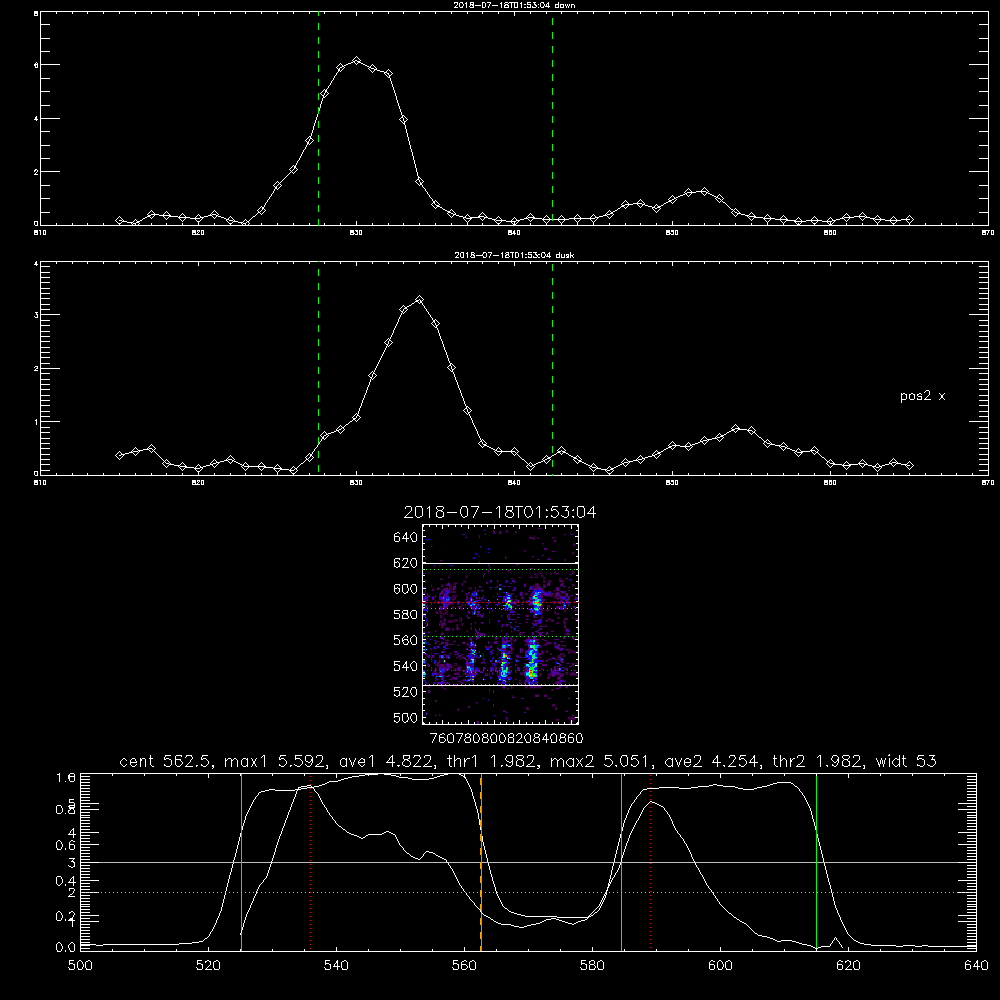The image size is (1000, 1000).
Task: Click the bottom plot x-axis label "640"
Action: [976, 966]
